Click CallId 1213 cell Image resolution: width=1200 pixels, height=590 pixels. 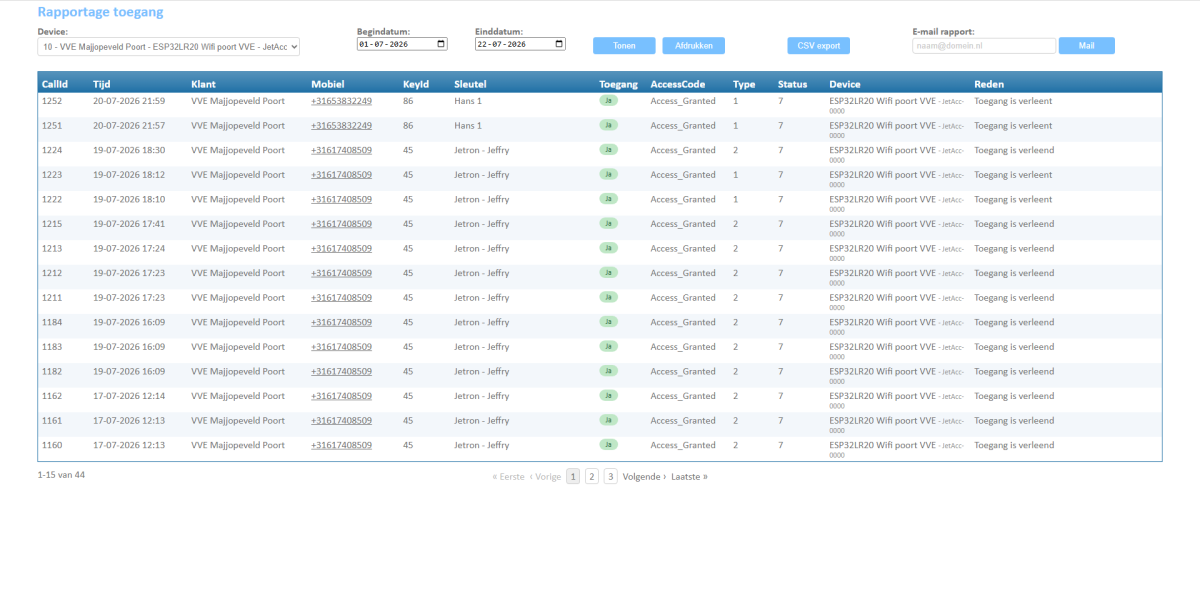click(x=52, y=248)
